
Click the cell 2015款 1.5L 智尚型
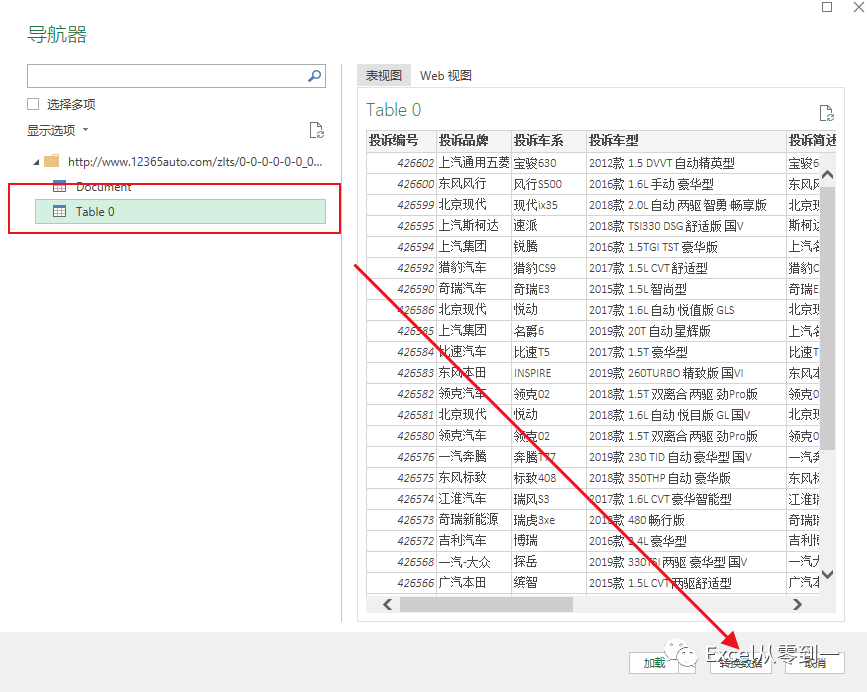(x=687, y=289)
